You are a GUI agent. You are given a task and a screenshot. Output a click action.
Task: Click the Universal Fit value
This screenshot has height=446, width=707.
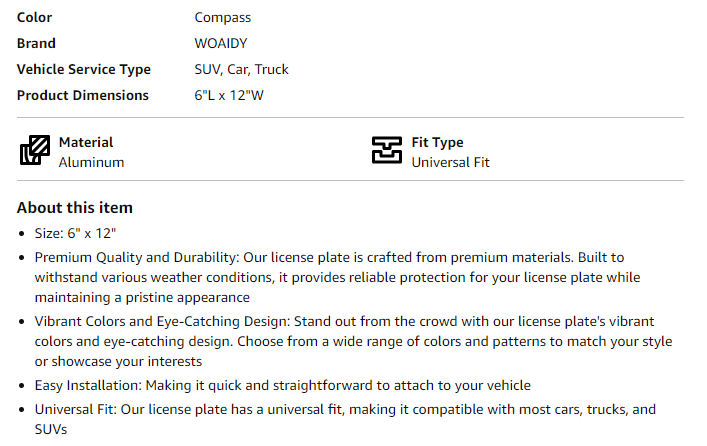click(450, 162)
